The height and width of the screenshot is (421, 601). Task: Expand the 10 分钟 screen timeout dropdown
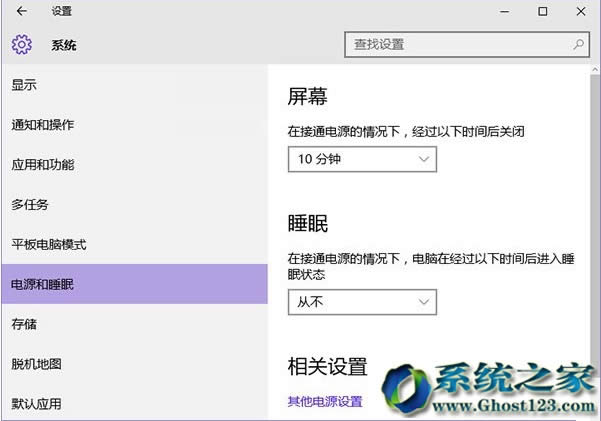pos(362,159)
